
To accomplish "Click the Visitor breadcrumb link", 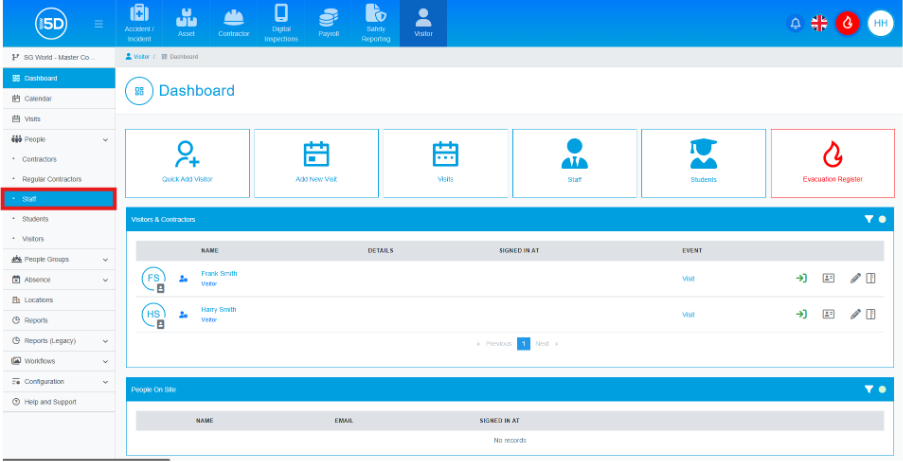I will (137, 56).
